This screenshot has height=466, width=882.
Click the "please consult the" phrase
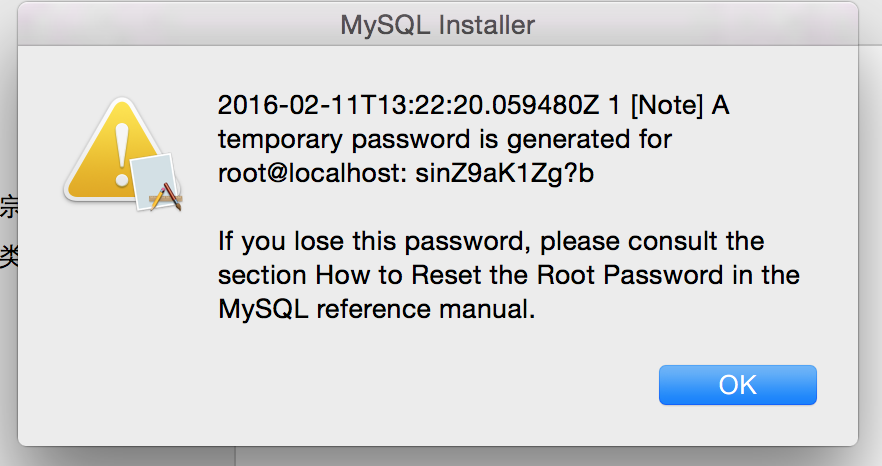tap(652, 241)
